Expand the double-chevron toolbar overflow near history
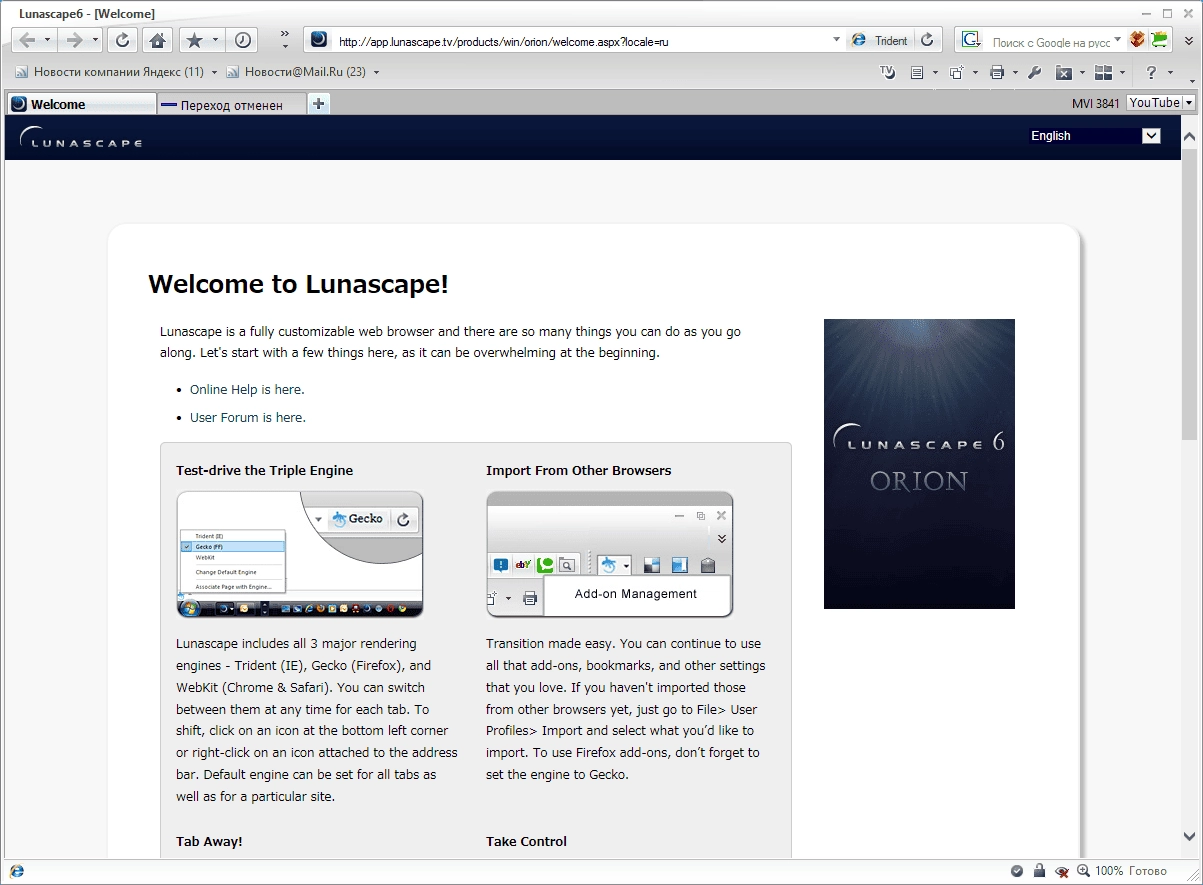Viewport: 1203px width, 885px height. (285, 40)
